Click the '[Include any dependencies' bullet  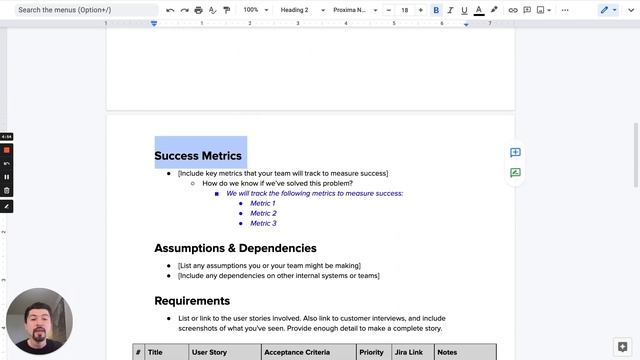point(279,276)
